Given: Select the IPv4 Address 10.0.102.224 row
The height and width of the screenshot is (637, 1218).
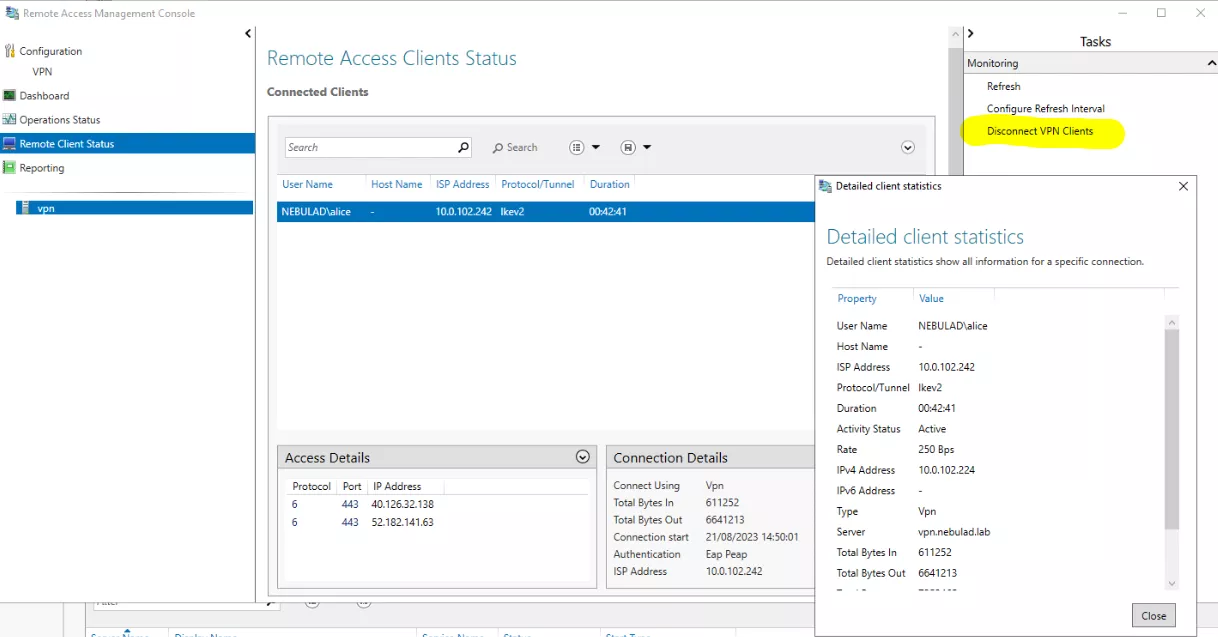Looking at the screenshot, I should coord(998,470).
